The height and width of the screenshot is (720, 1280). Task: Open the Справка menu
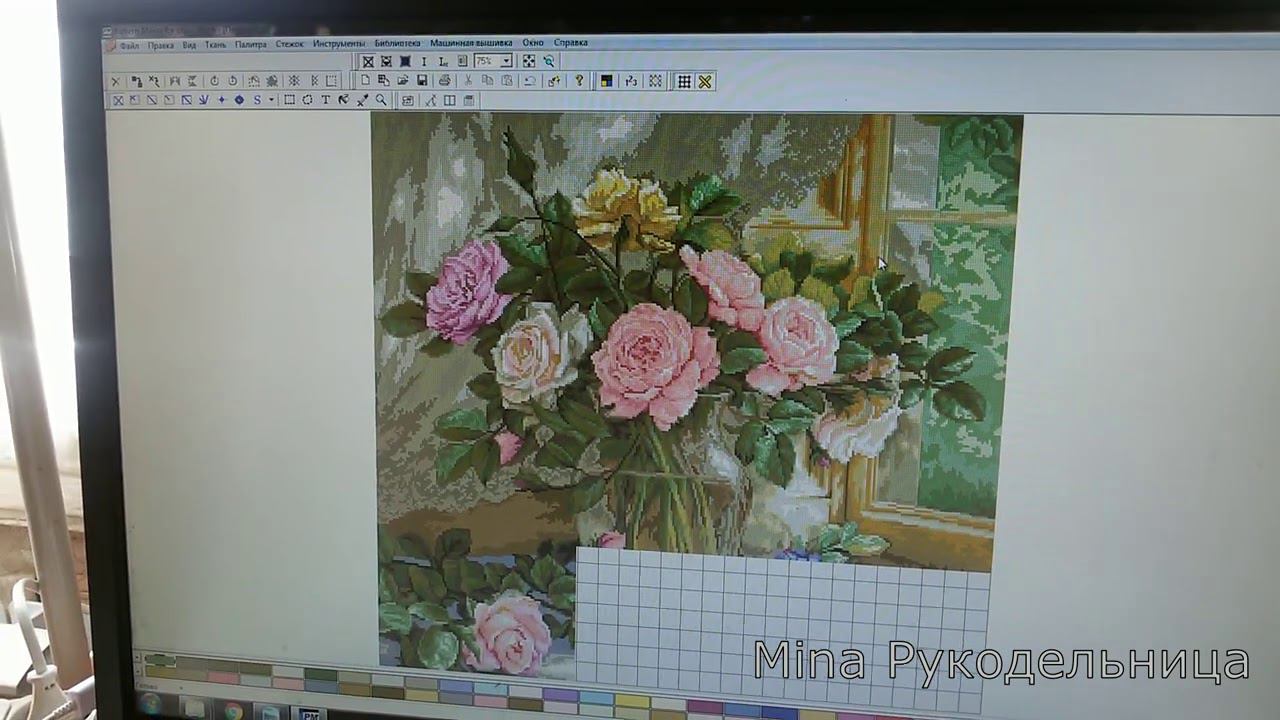click(x=571, y=43)
